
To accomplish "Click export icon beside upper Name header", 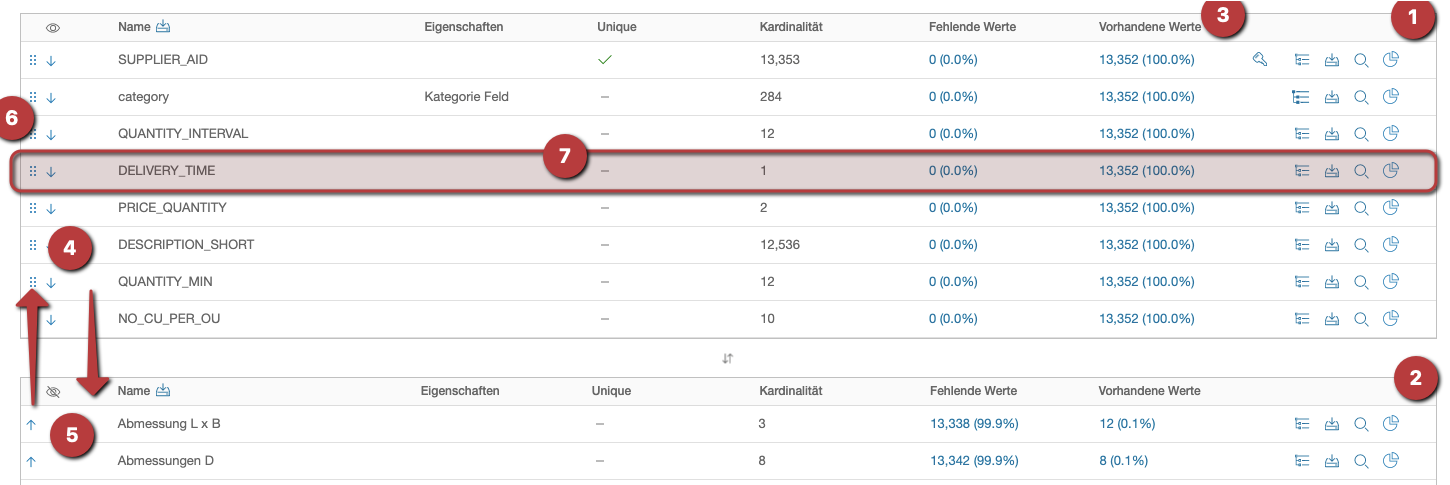I will point(163,27).
